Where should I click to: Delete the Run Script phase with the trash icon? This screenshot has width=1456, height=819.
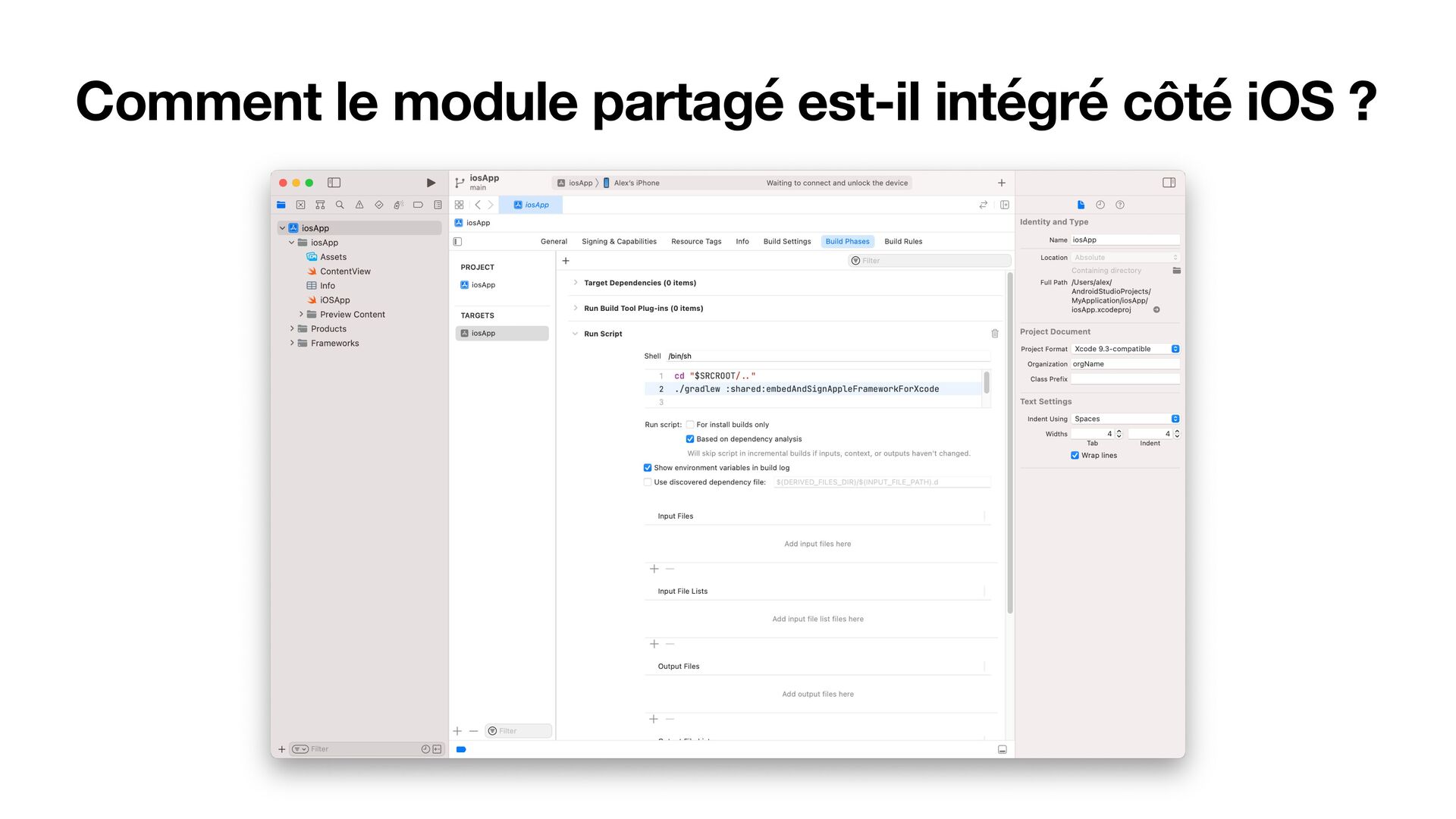pos(995,334)
